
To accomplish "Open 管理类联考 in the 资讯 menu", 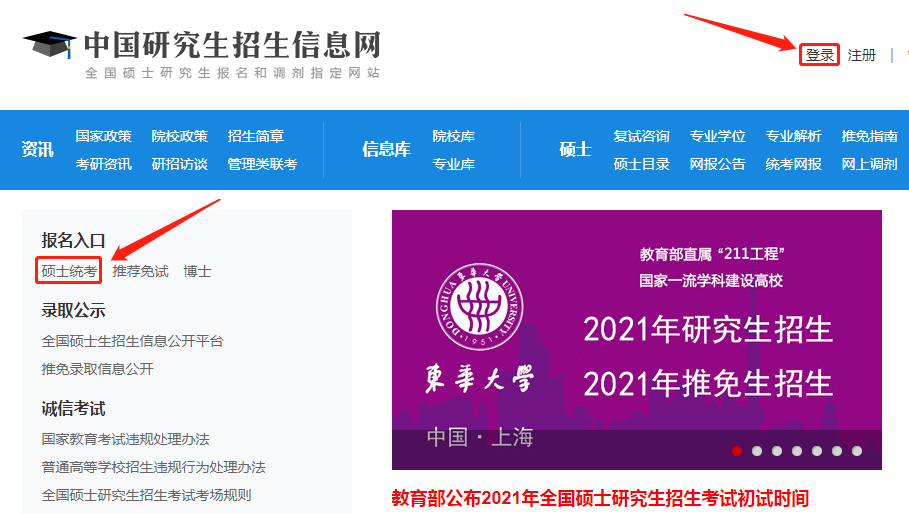I will (x=262, y=164).
